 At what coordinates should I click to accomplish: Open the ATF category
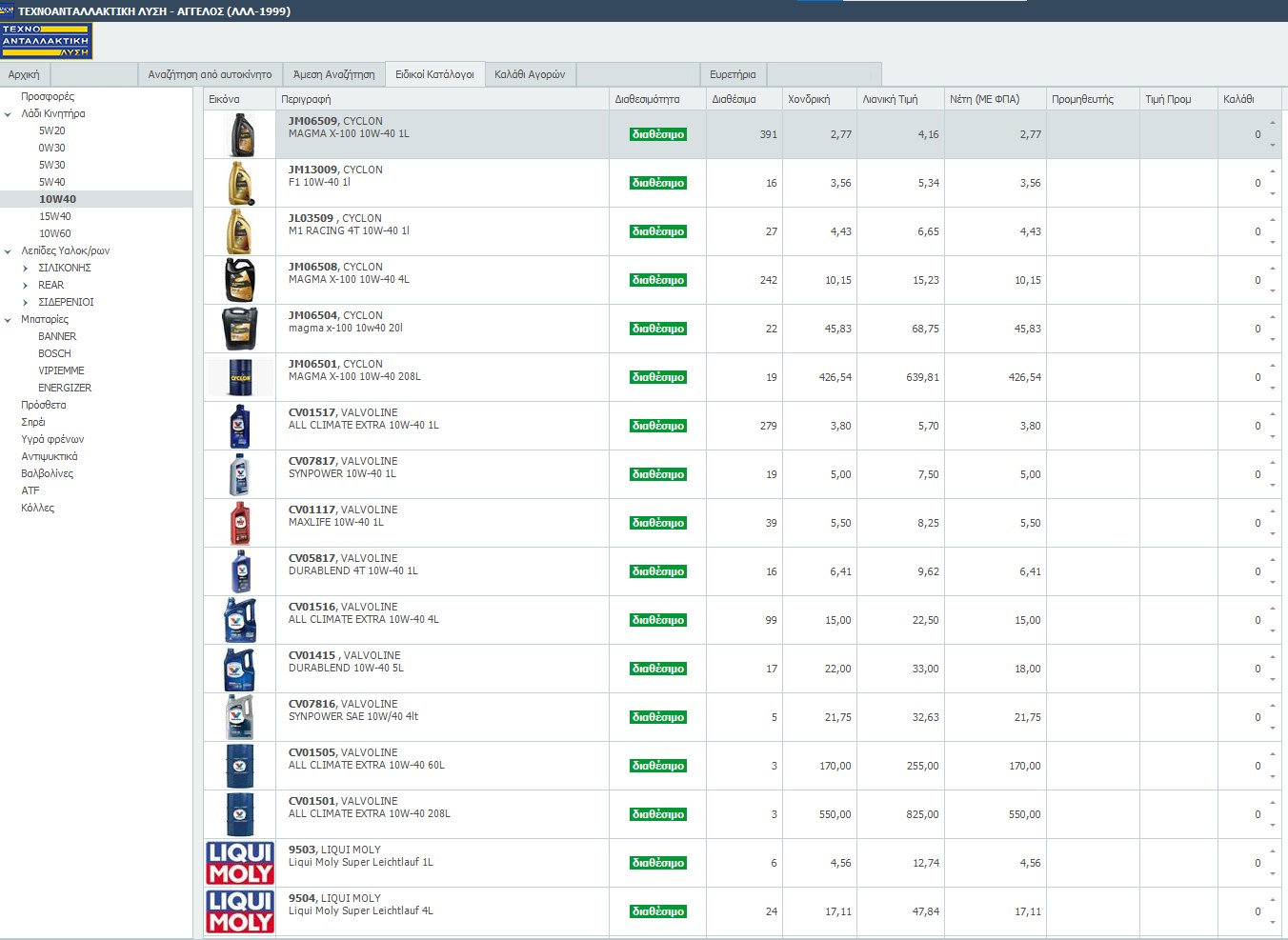coord(30,490)
